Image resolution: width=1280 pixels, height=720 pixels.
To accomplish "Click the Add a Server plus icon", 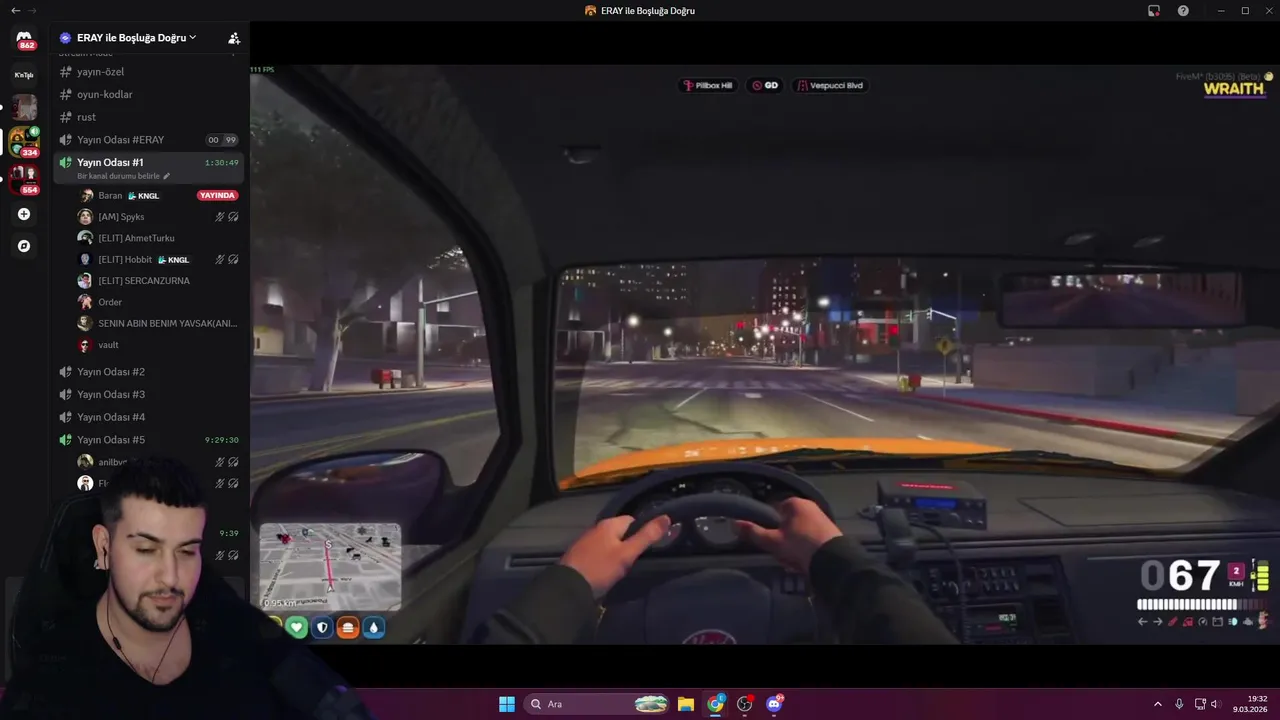I will tap(24, 214).
